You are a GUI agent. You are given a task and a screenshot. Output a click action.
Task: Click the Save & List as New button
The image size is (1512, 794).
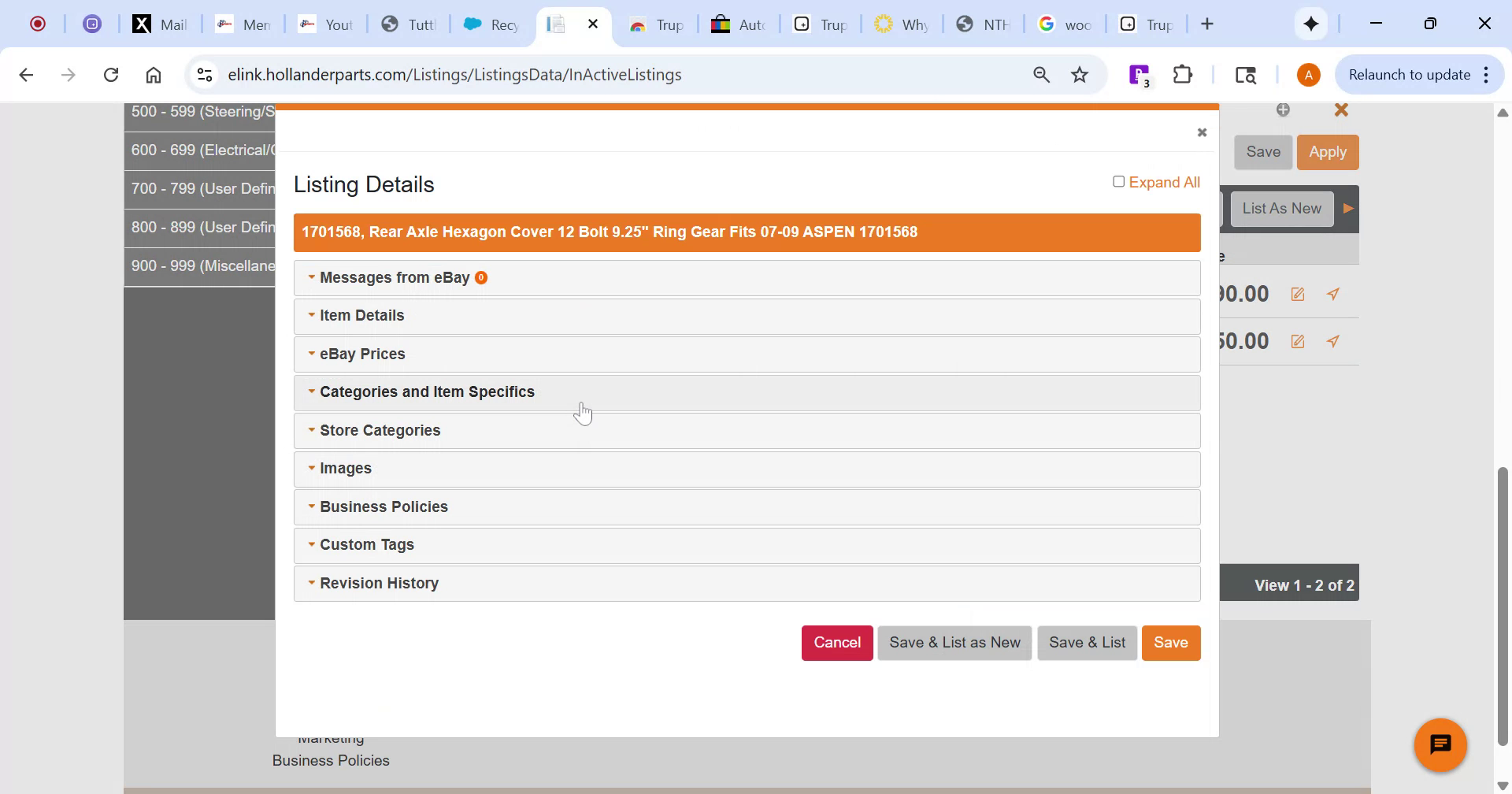coord(954,642)
